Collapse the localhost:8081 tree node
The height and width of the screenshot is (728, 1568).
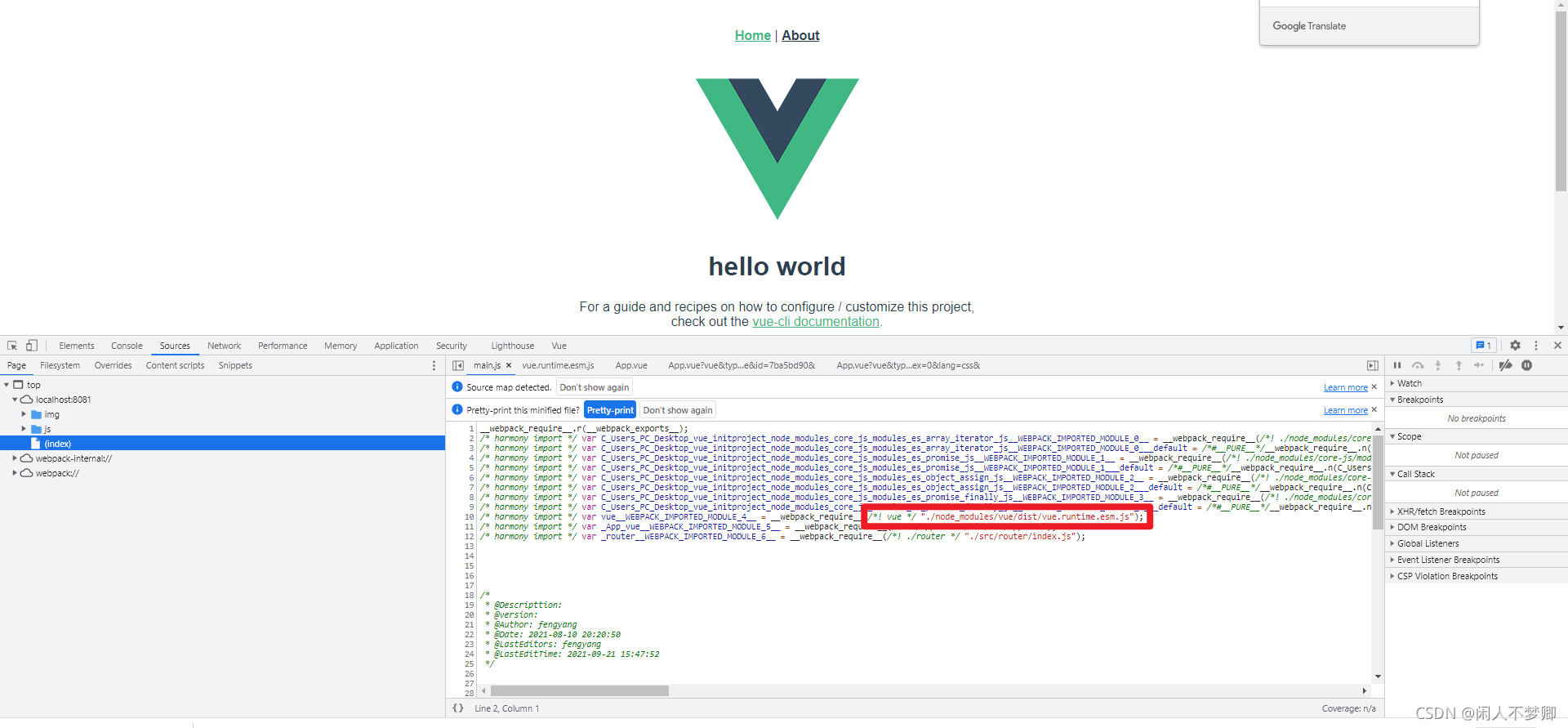[x=15, y=400]
